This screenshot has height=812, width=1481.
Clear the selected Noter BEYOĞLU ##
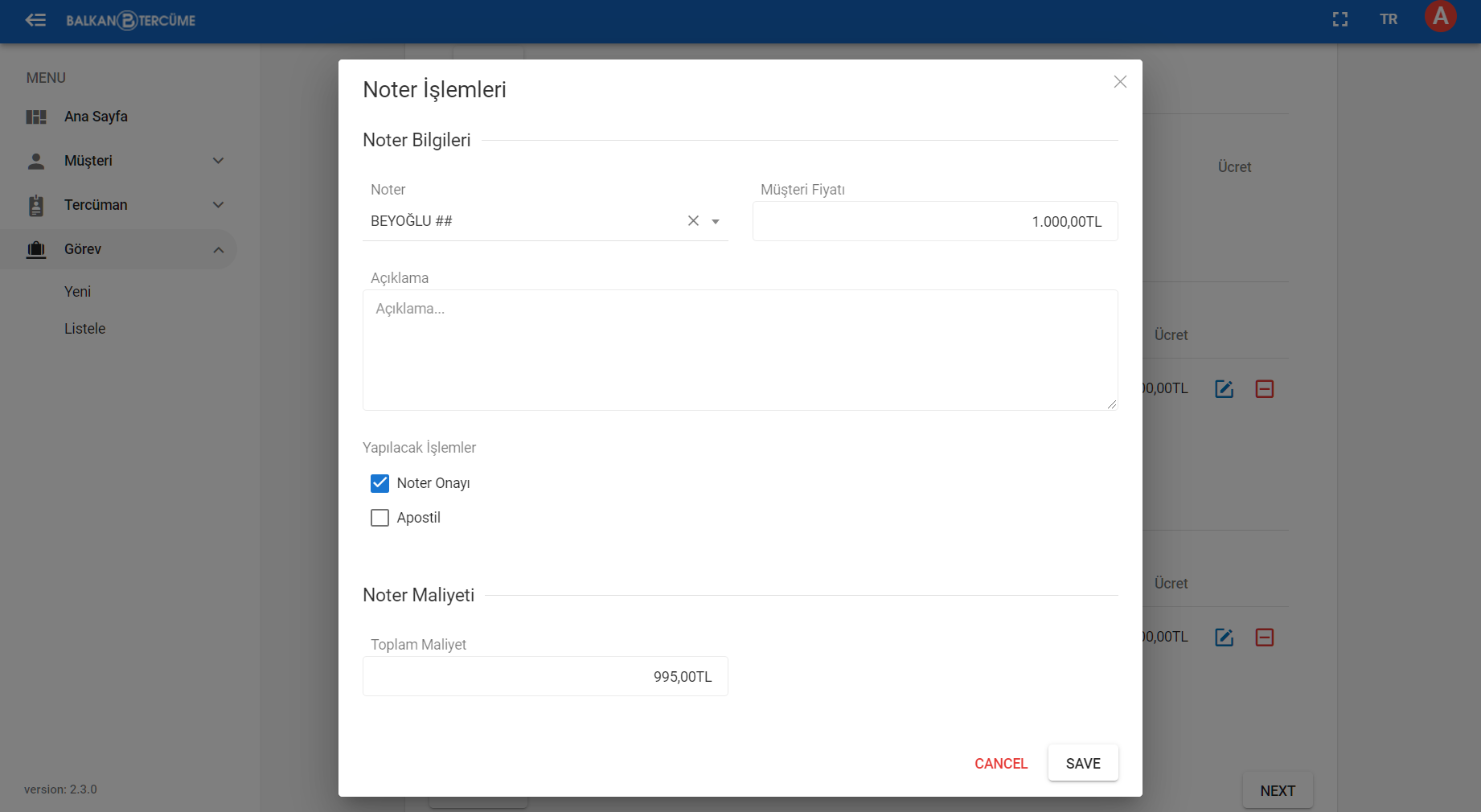pos(693,221)
